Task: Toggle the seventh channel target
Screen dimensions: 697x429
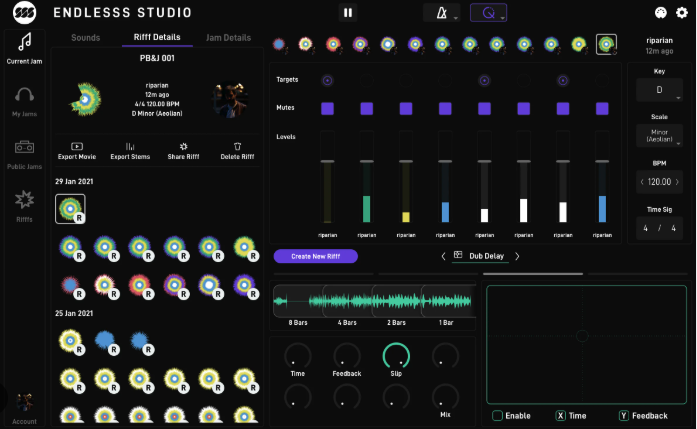Action: (x=563, y=80)
